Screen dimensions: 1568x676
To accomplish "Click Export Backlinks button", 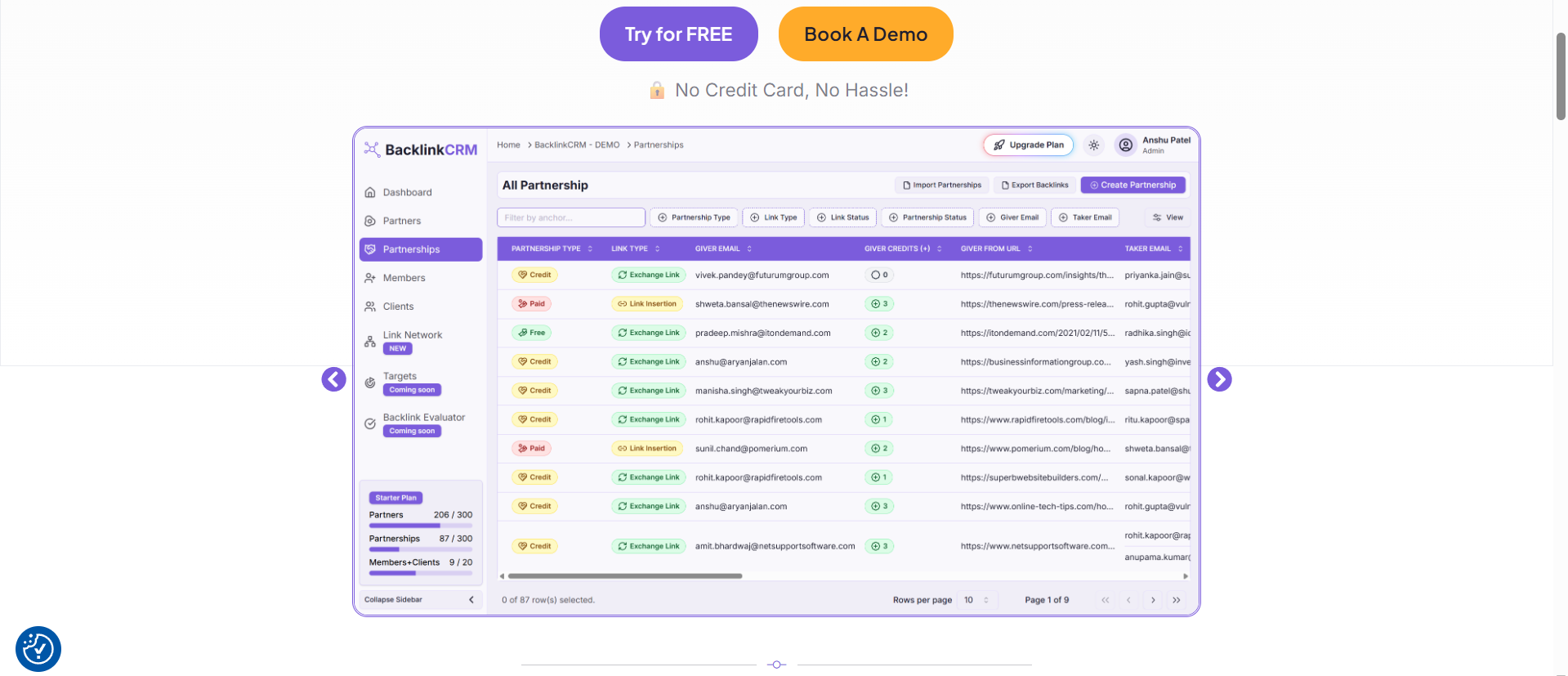I will (1035, 185).
